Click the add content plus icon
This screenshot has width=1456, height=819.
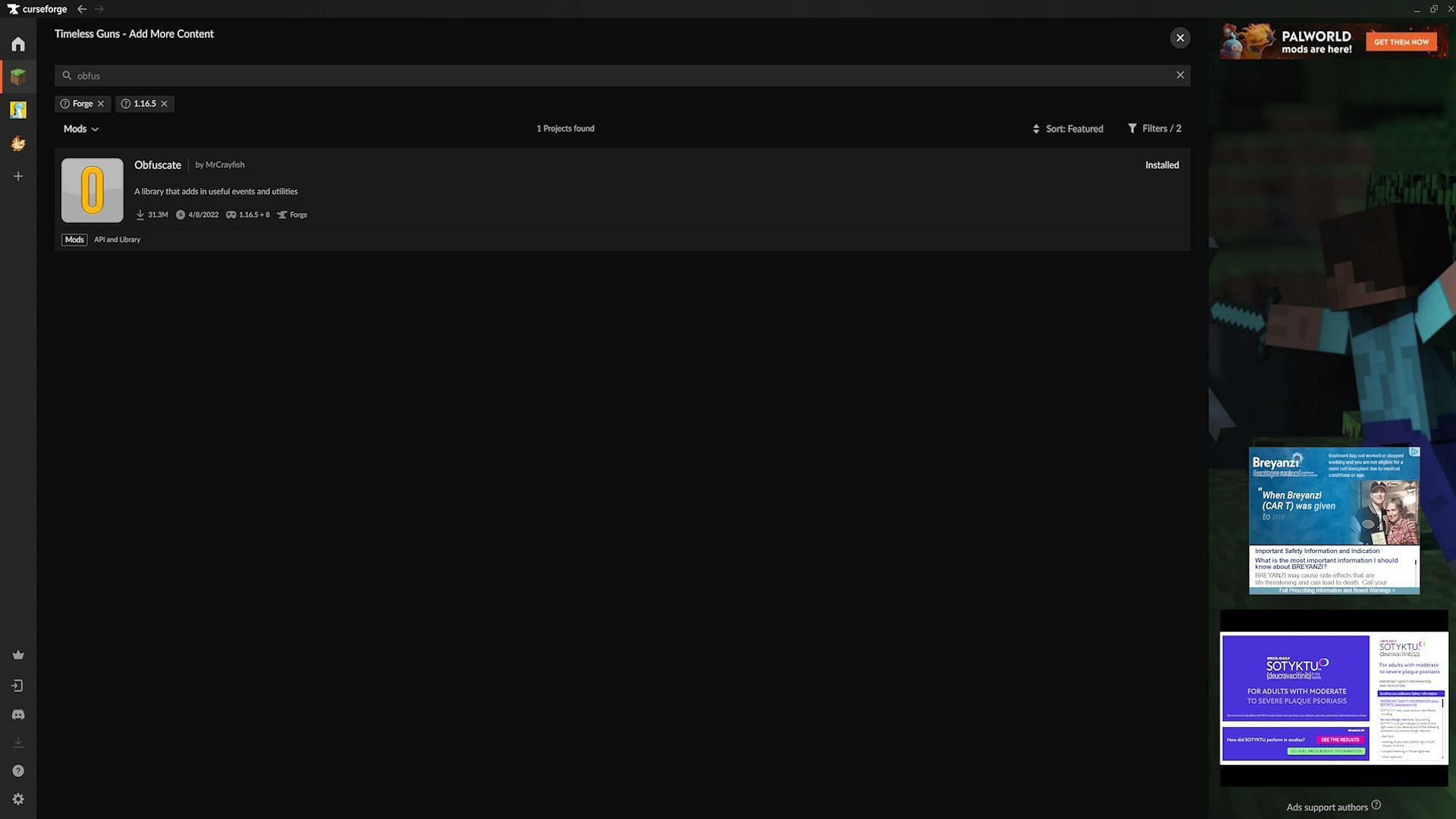coord(18,176)
